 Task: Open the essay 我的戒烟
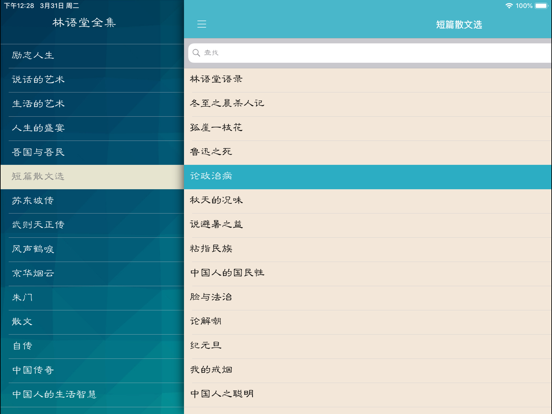[368, 370]
